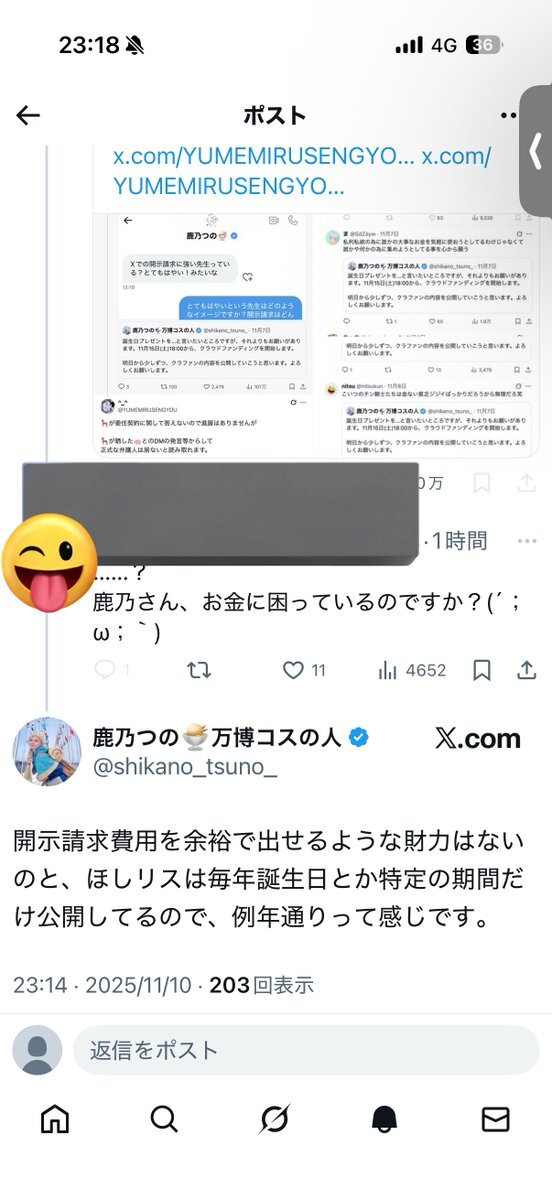552x1200 pixels.
Task: Tap the 返信をポスト reply field
Action: (x=306, y=1050)
